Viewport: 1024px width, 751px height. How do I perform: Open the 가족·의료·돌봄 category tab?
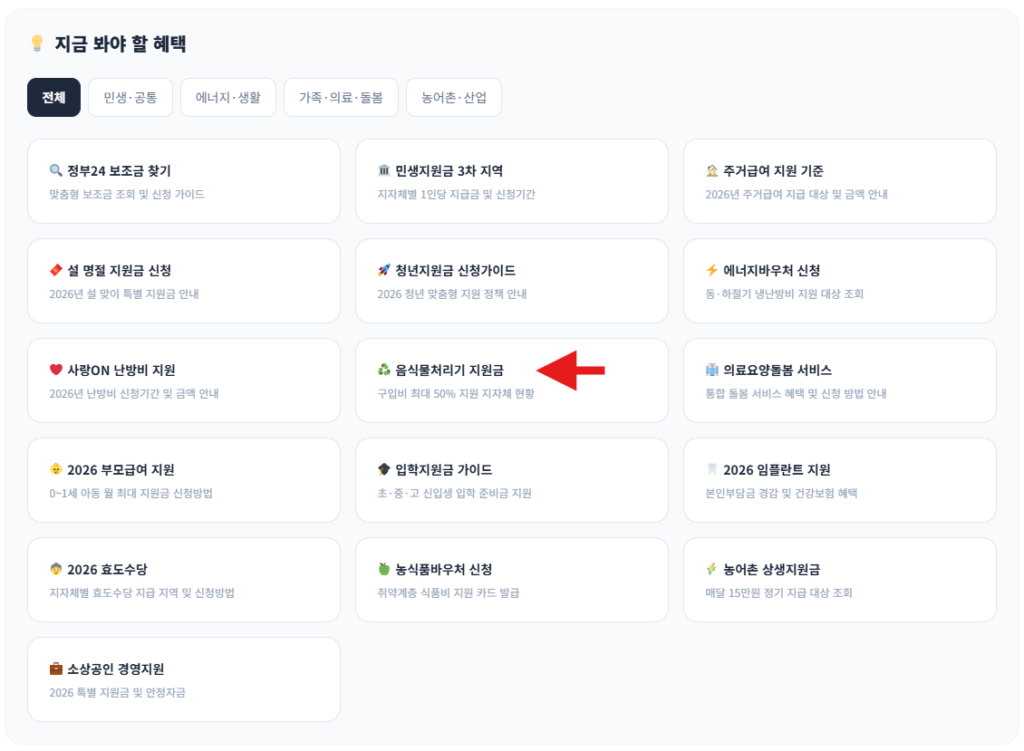341,97
